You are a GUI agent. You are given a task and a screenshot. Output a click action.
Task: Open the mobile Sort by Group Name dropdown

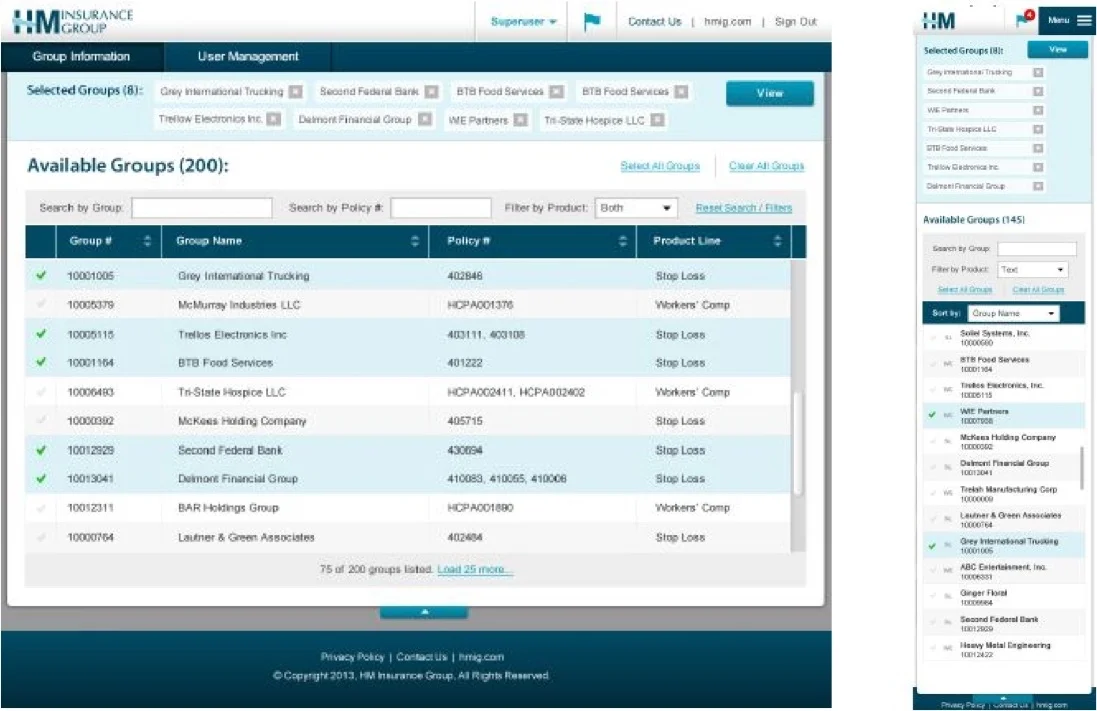point(1013,314)
